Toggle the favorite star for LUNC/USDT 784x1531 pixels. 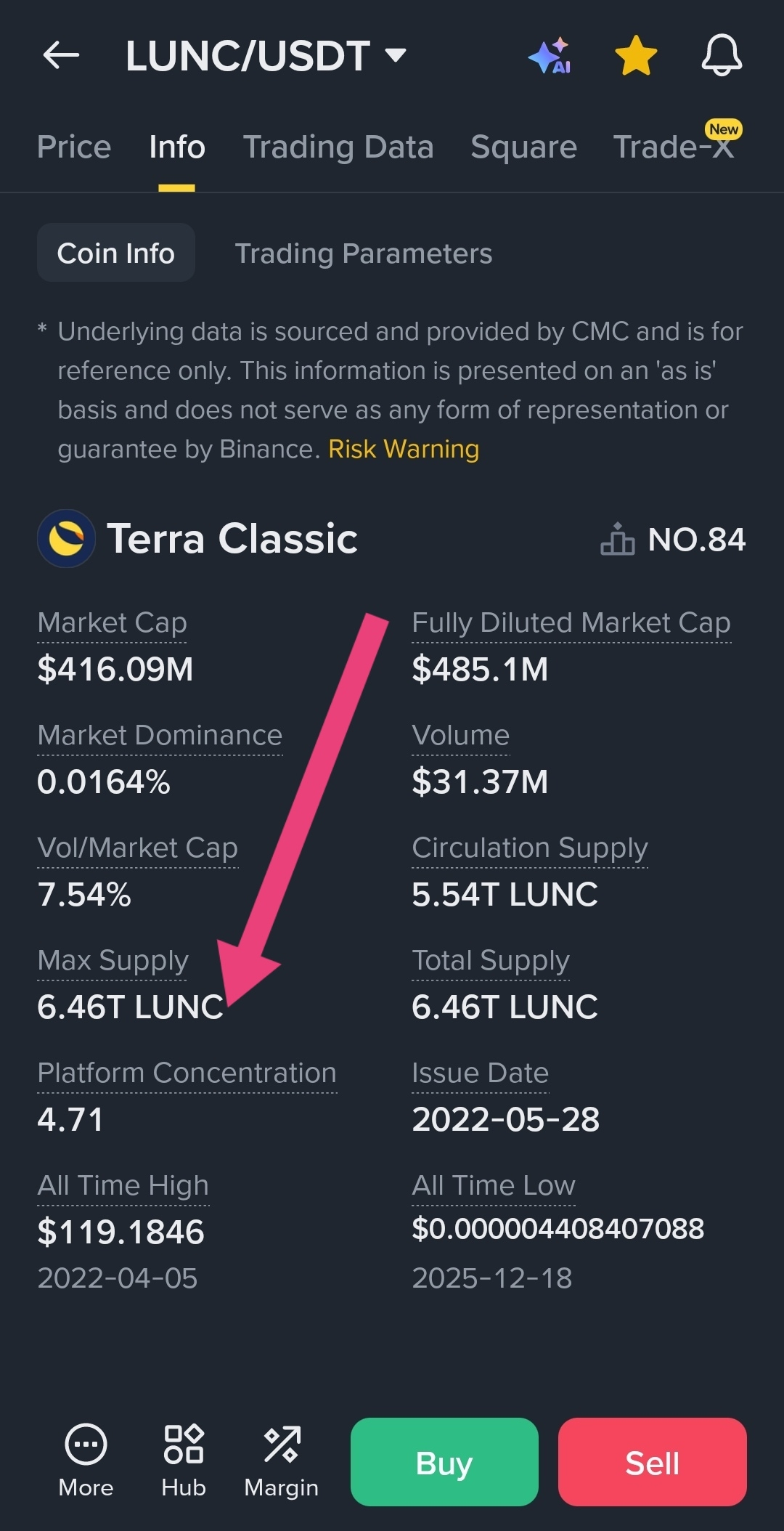(x=636, y=55)
